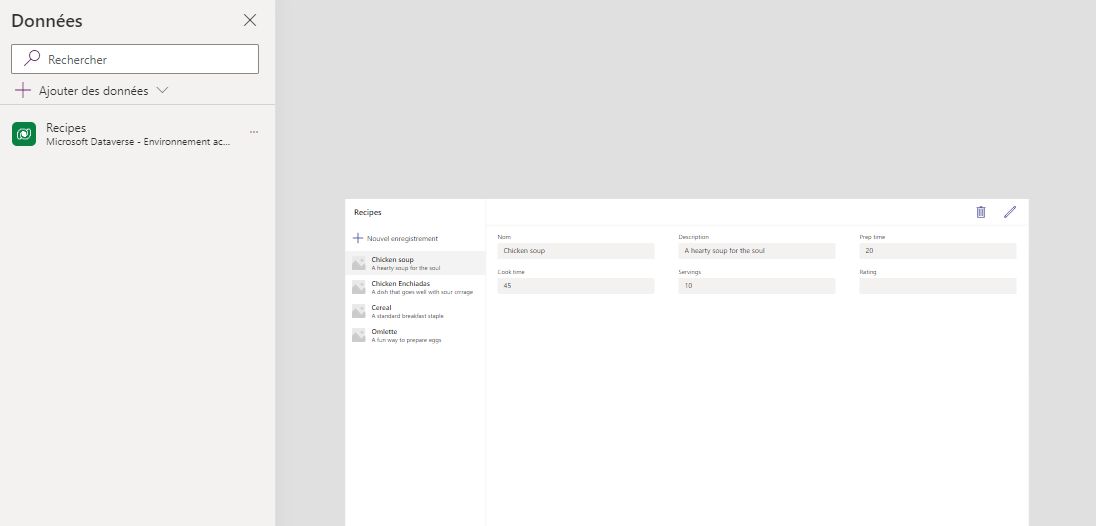Image resolution: width=1096 pixels, height=526 pixels.
Task: Select the Recipes data source name
Action: [x=66, y=128]
